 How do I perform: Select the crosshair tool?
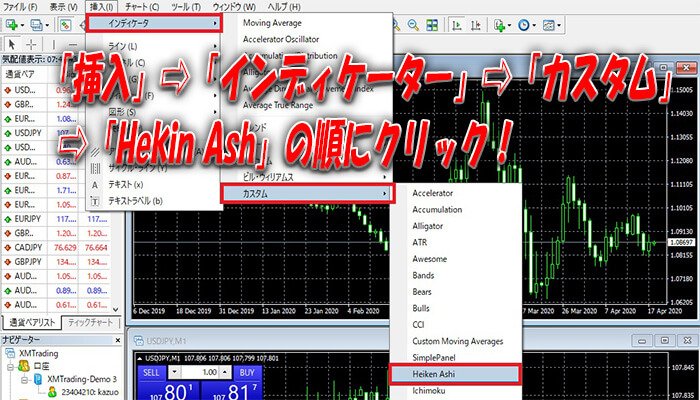(x=31, y=44)
